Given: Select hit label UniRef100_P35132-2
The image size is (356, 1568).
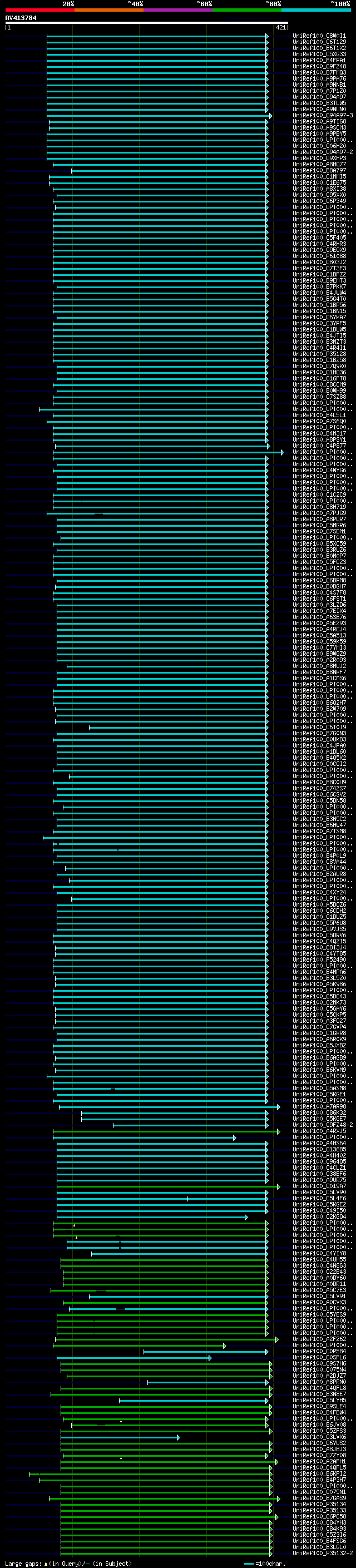Looking at the screenshot, I should click(323, 1553).
